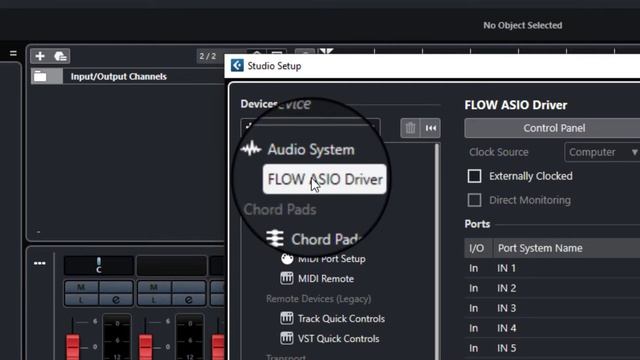Click the Cubase logo in Studio Setup title
The height and width of the screenshot is (360, 640).
(237, 65)
